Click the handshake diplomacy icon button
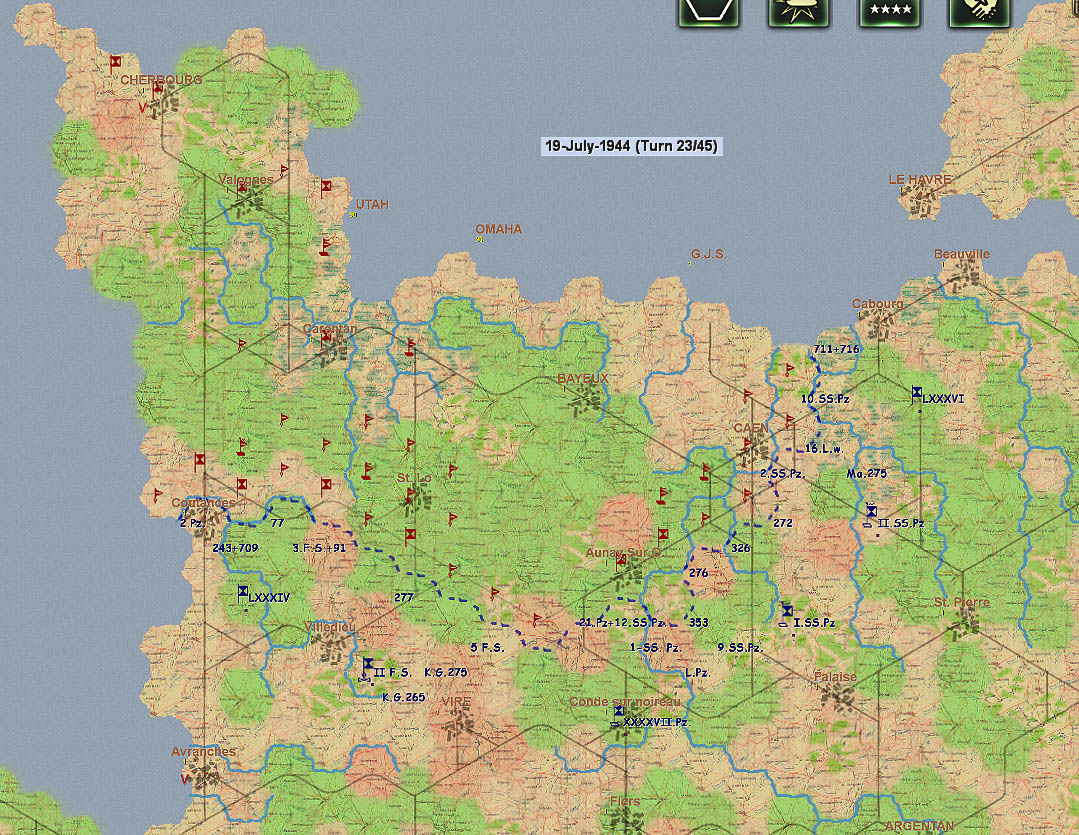The image size is (1079, 835). pos(979,12)
